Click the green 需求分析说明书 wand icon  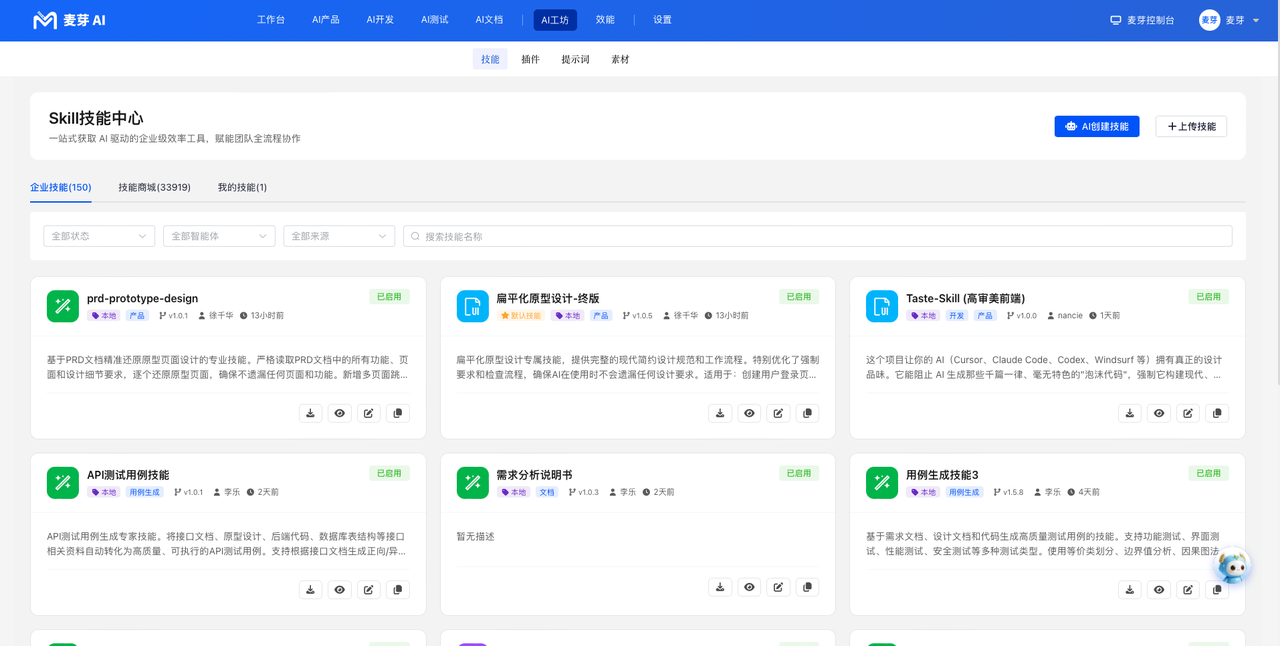tap(473, 483)
